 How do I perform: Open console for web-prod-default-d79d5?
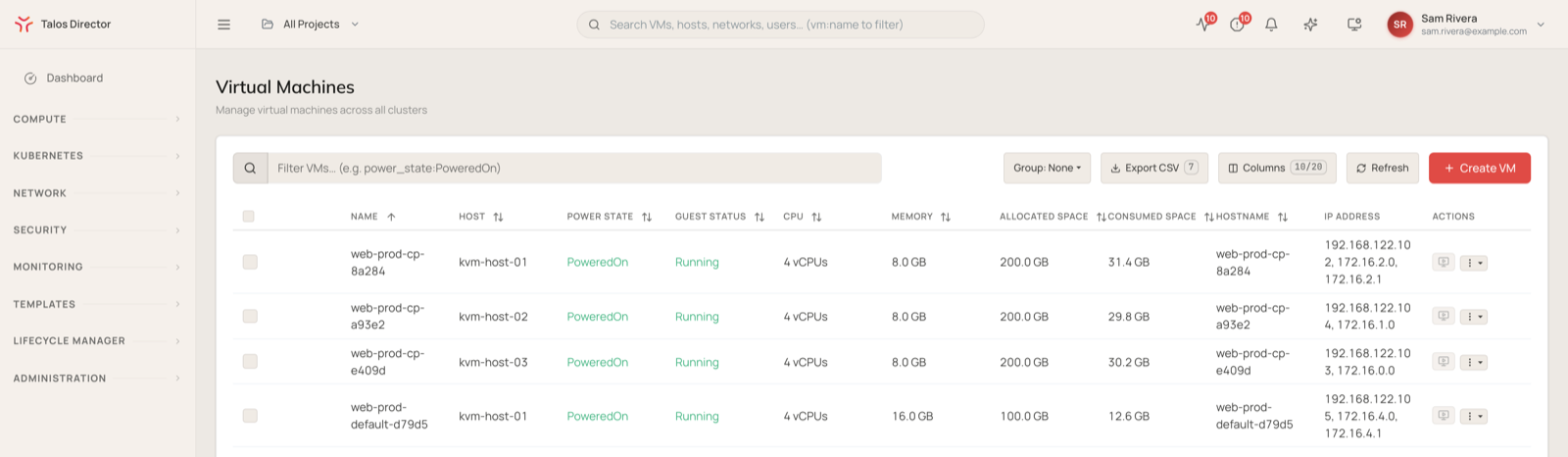[1443, 416]
